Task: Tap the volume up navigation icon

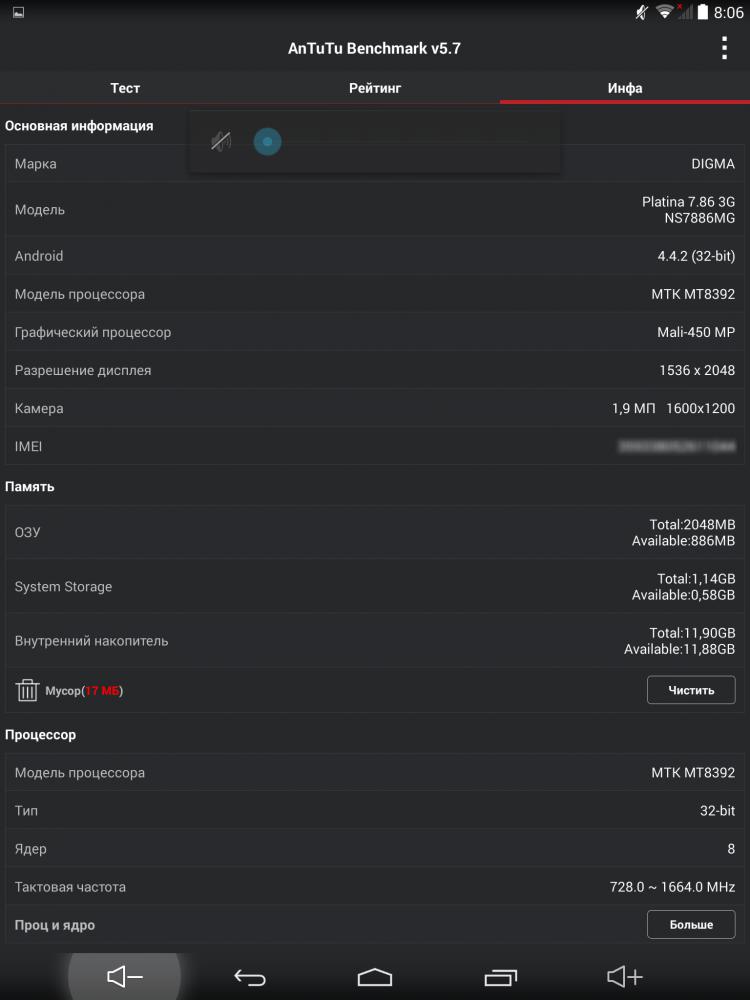Action: (x=625, y=976)
